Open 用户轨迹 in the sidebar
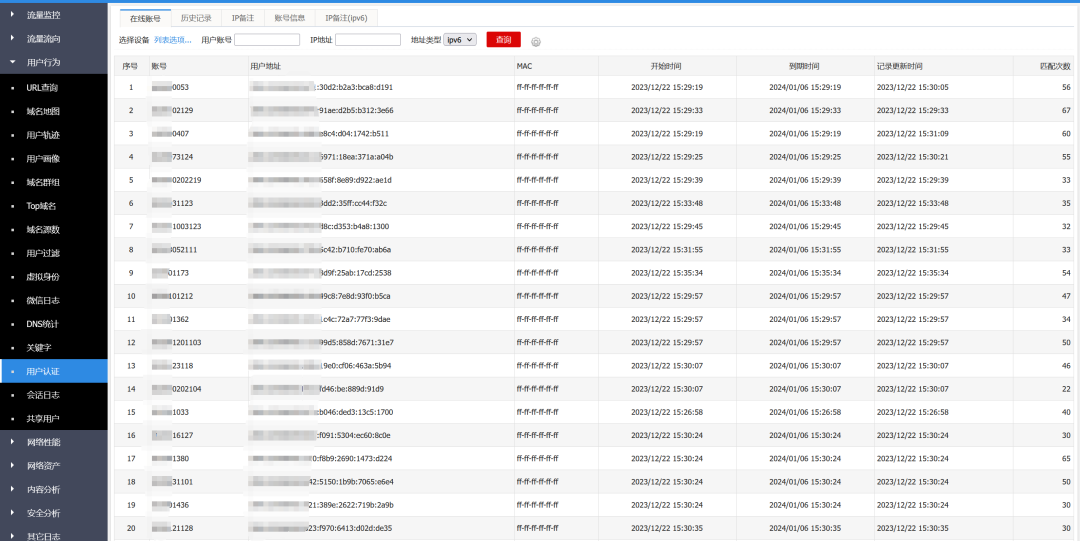The height and width of the screenshot is (541, 1080). [54, 135]
